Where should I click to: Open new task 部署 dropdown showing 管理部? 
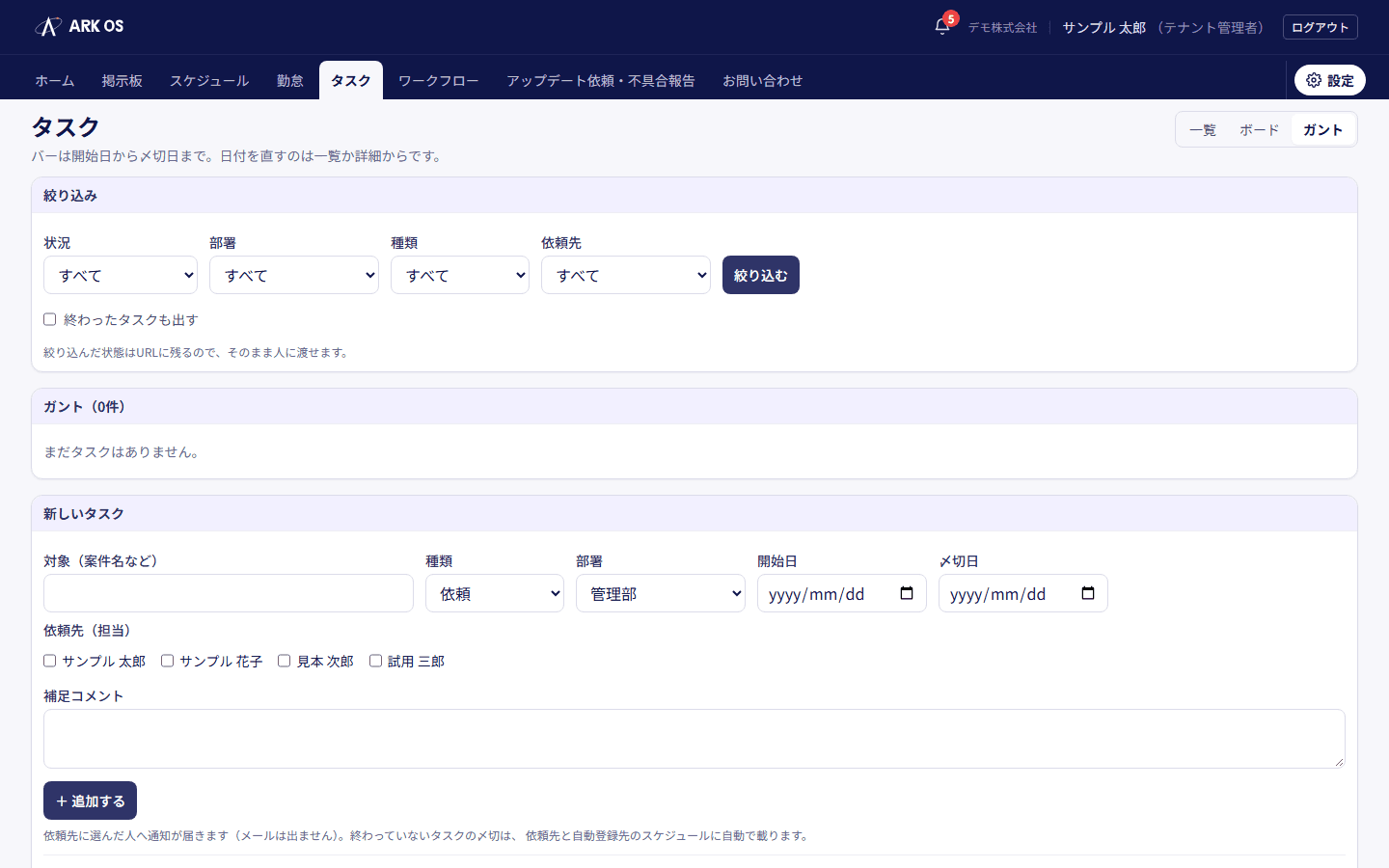point(661,593)
